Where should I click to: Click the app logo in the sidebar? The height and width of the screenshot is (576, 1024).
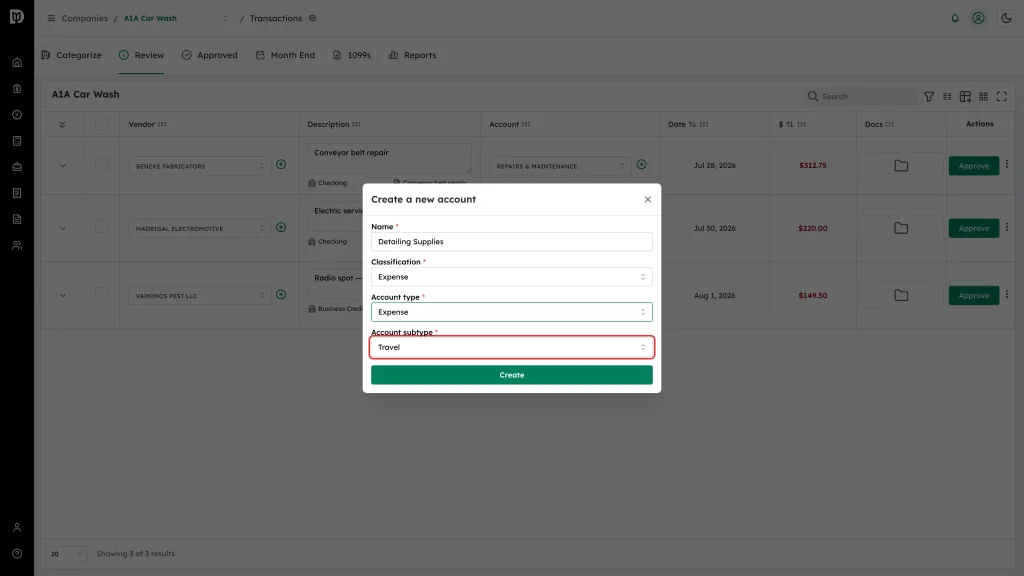[x=17, y=16]
